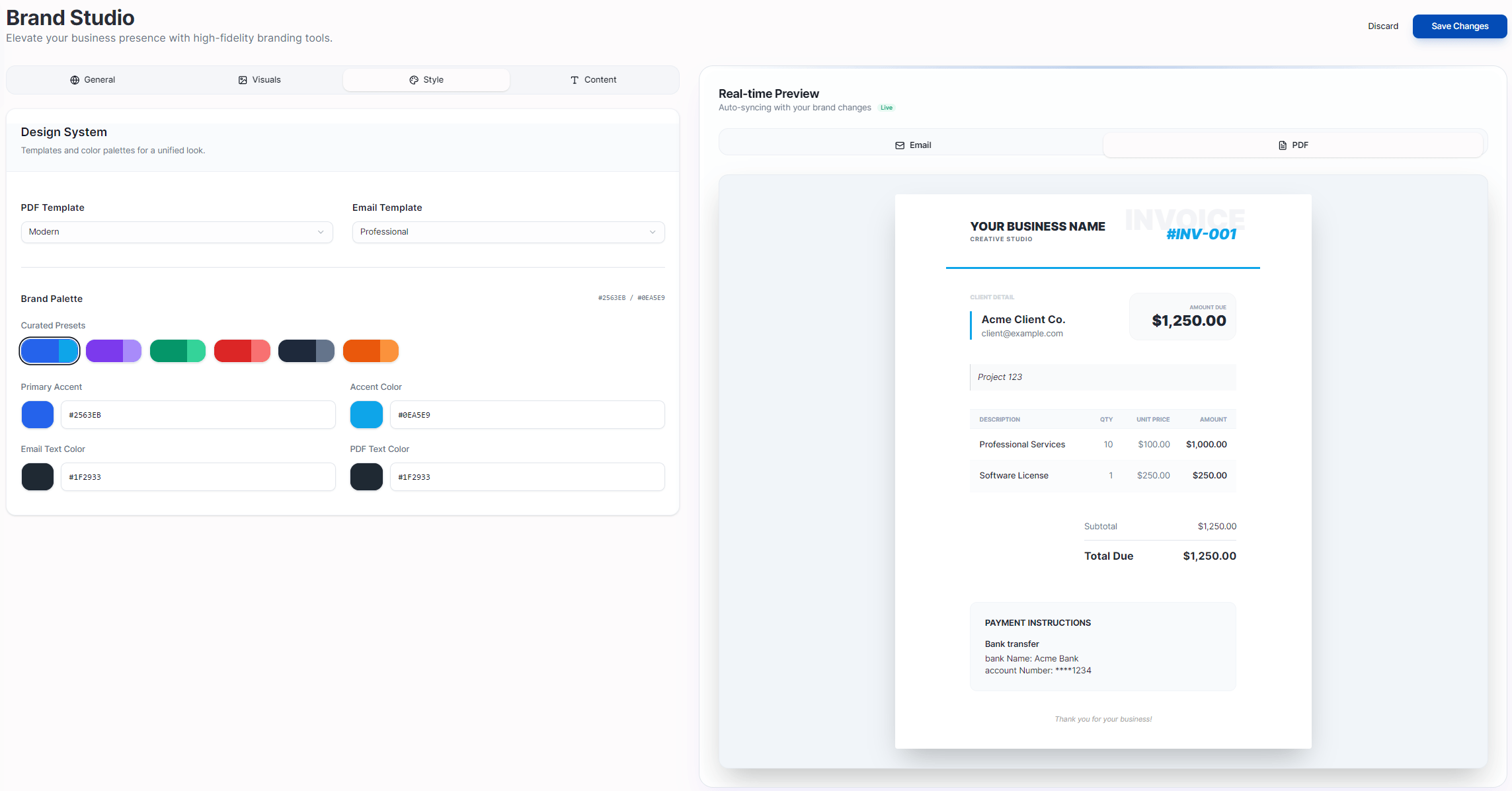This screenshot has height=791, width=1512.
Task: Click the globe icon on the General tab
Action: [74, 79]
